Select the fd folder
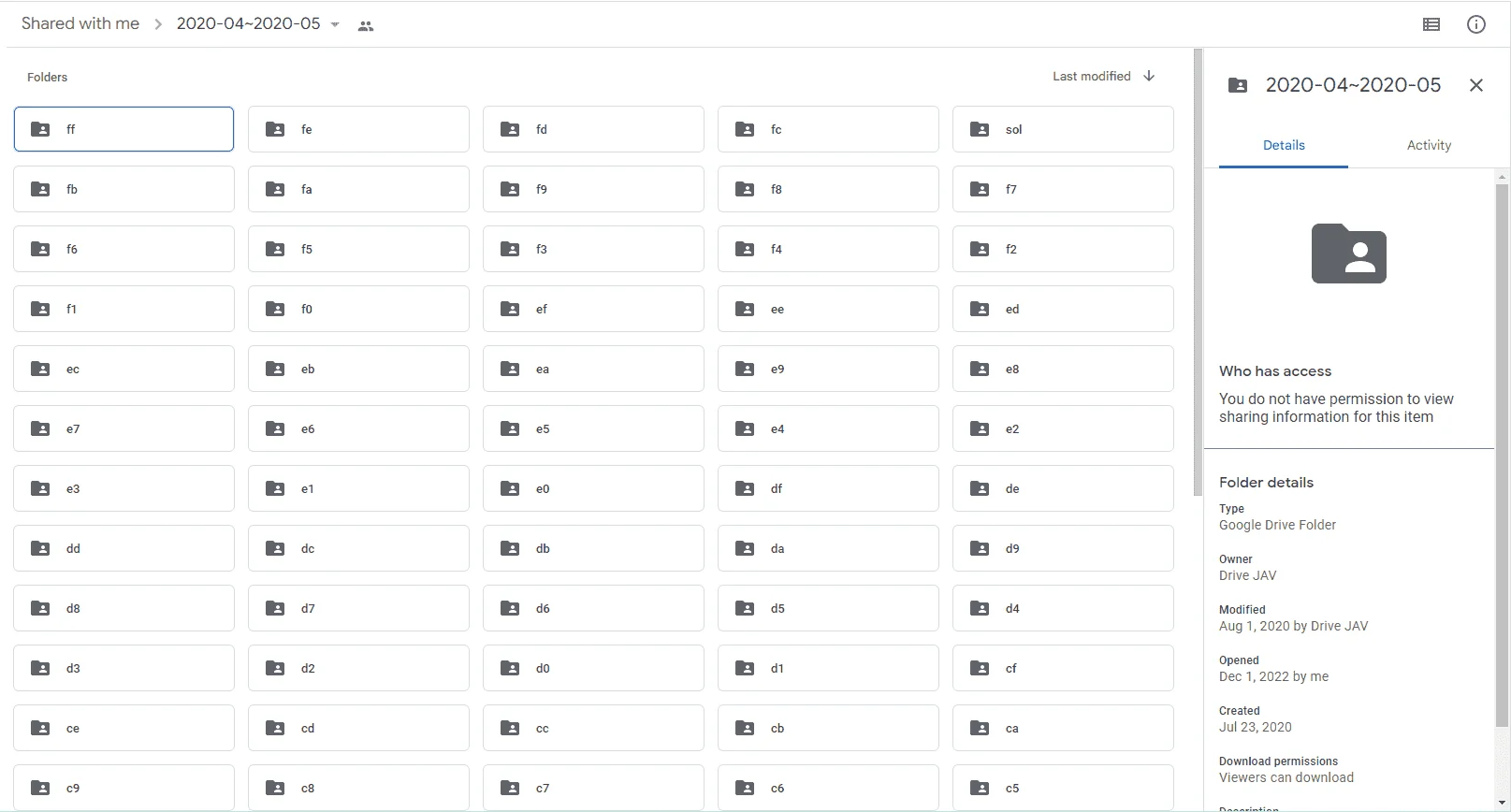 coord(593,129)
